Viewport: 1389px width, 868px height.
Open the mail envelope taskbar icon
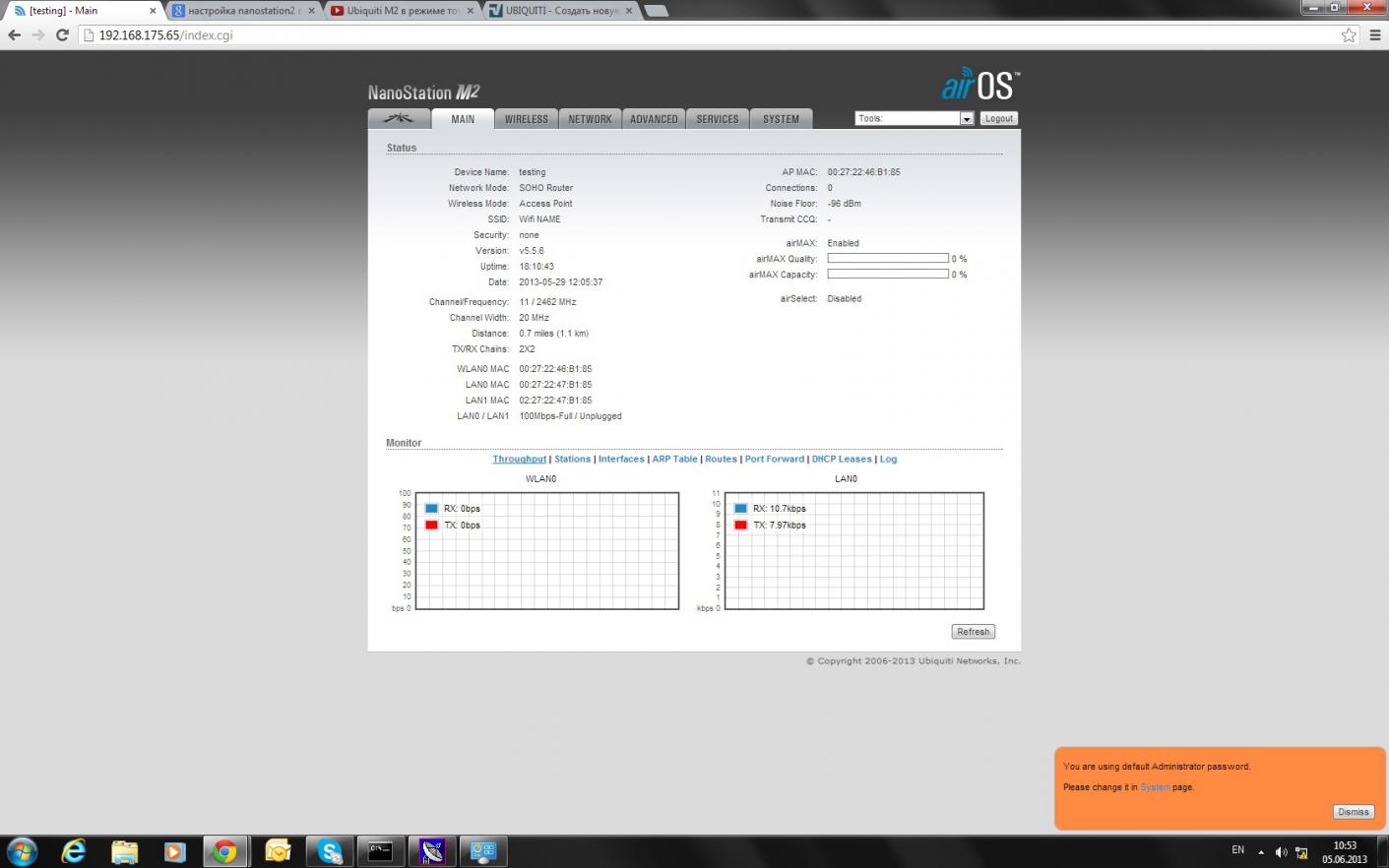tap(278, 851)
